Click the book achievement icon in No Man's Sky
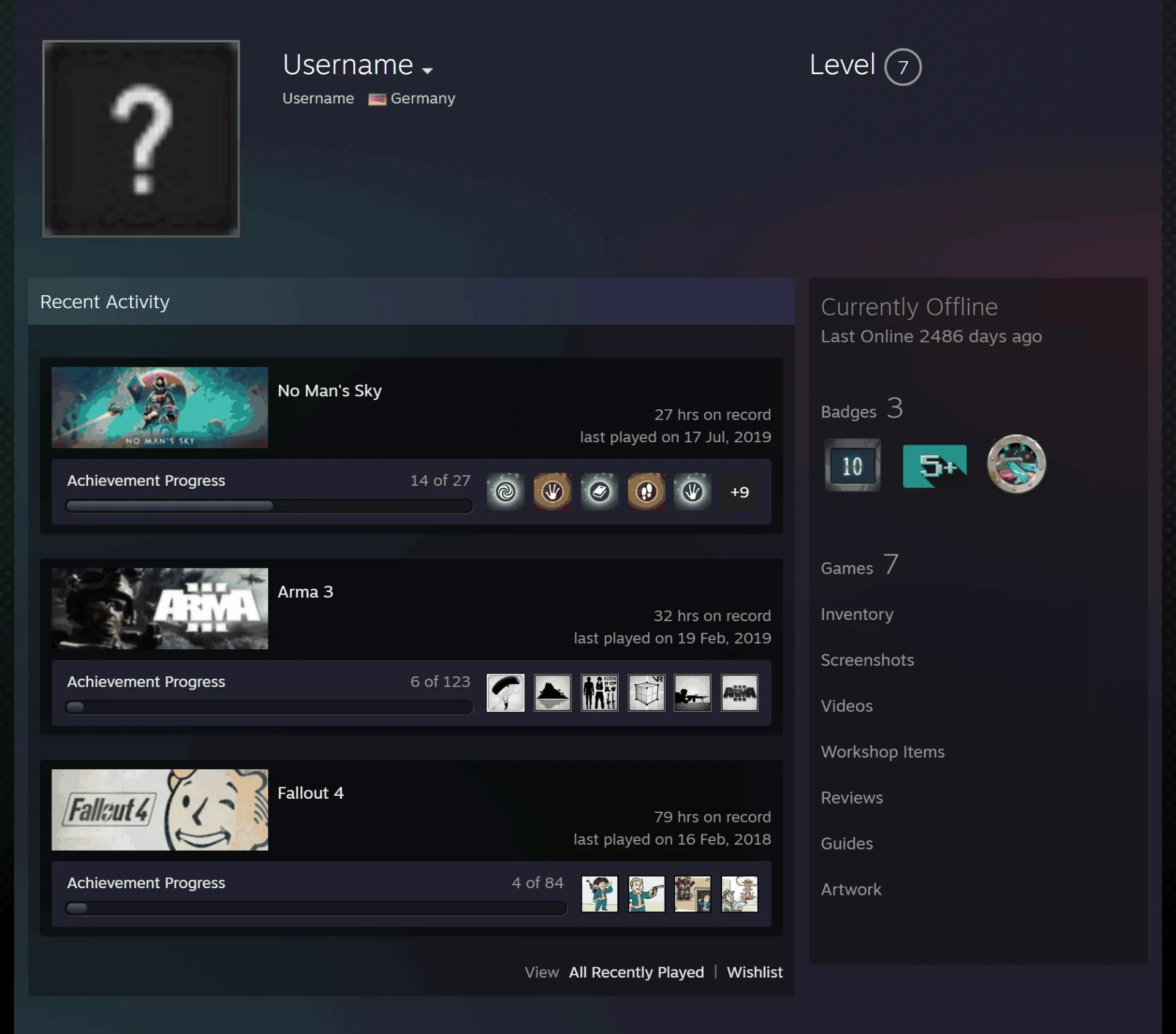 pos(600,491)
